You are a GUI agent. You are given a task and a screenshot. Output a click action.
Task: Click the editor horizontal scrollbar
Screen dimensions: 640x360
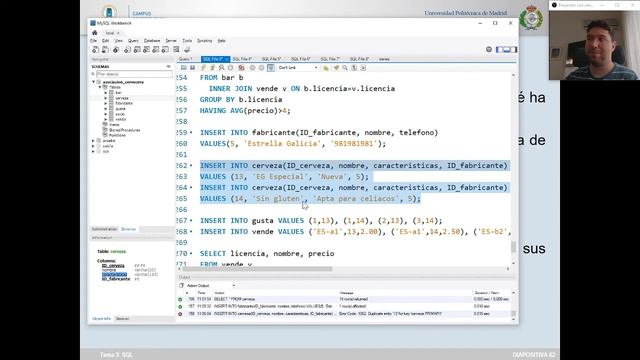257,269
